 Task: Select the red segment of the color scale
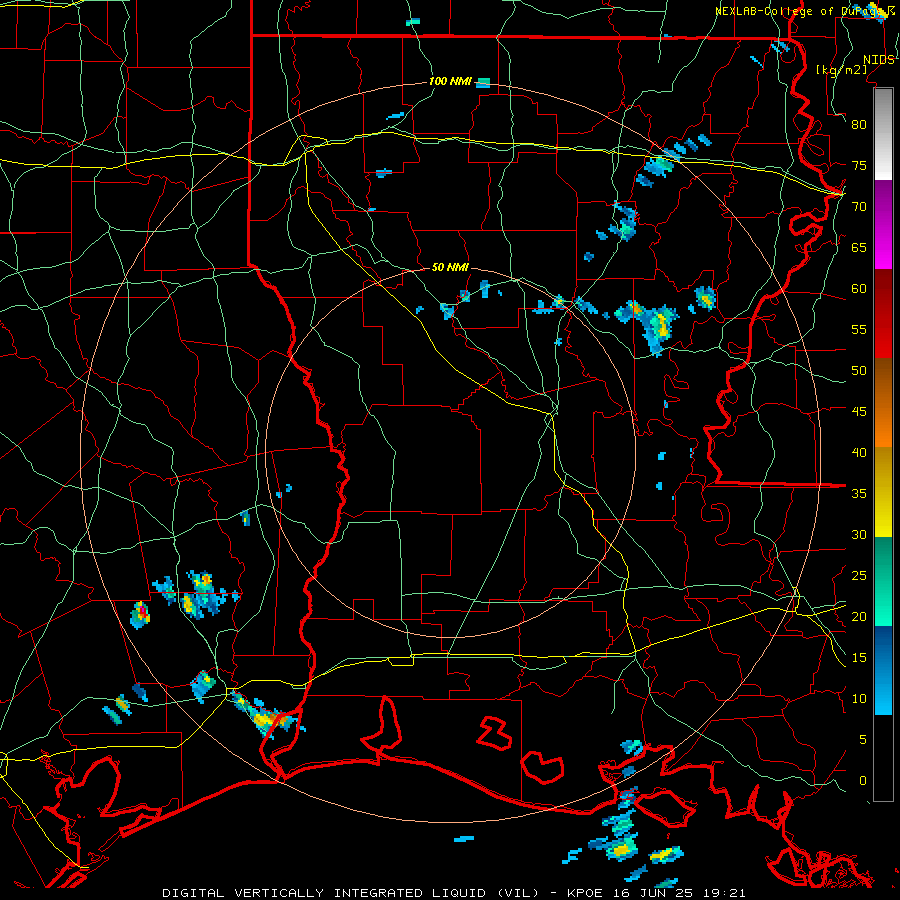coord(883,315)
